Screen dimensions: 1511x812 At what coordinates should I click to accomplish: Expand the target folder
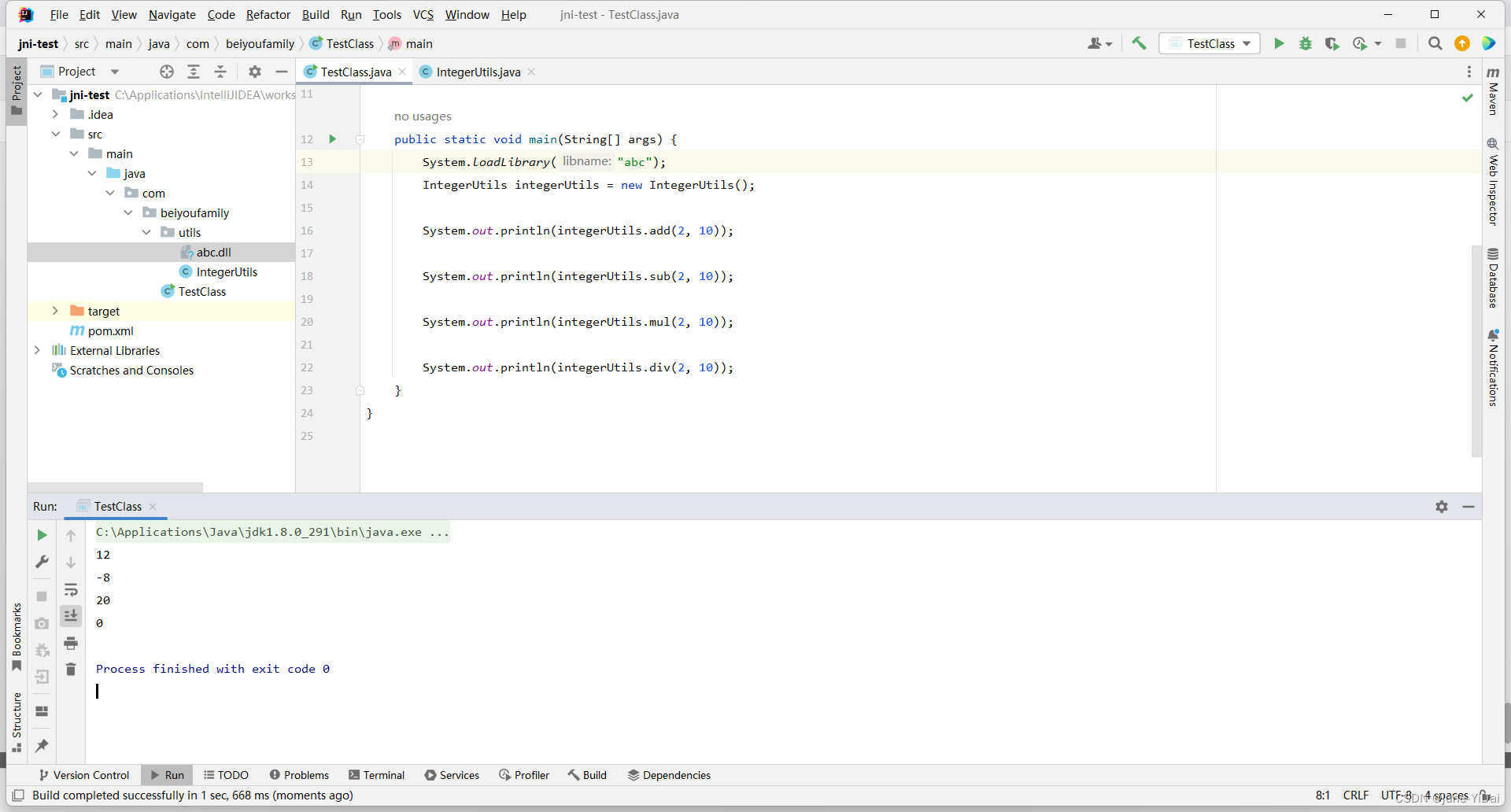coord(55,311)
